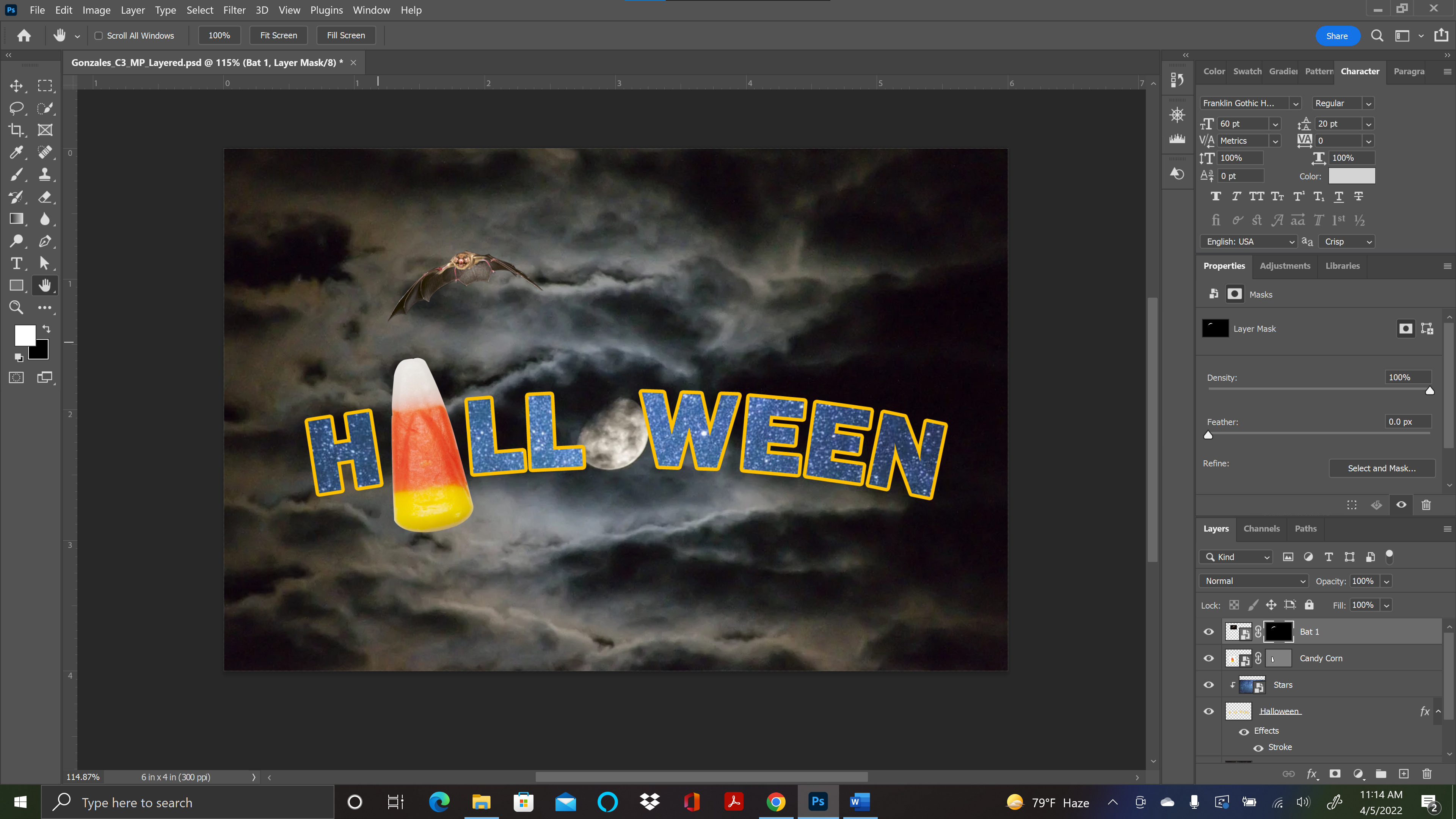This screenshot has width=1456, height=819.
Task: Click the Feather value field
Action: coord(1407,422)
